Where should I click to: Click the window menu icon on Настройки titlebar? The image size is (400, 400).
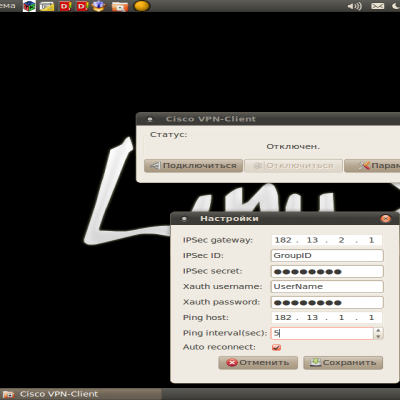coord(184,219)
